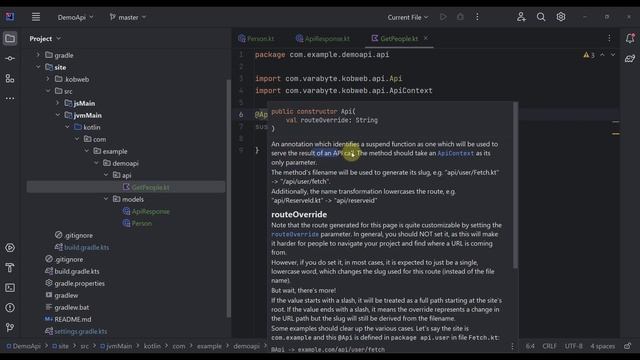640x360 pixels.
Task: Switch to Person.kt tab
Action: click(256, 39)
